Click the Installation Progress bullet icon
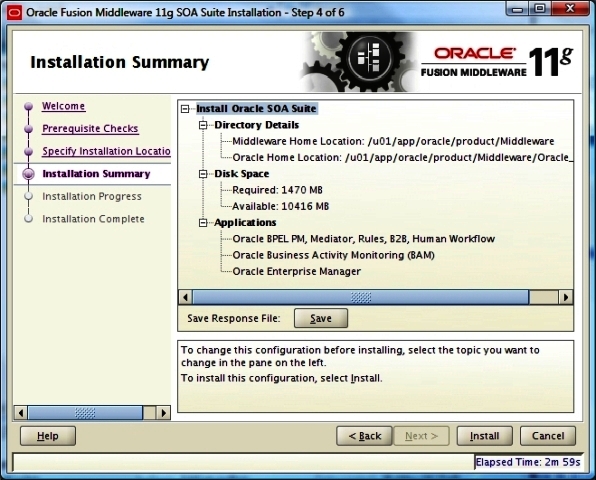This screenshot has height=480, width=596. click(29, 196)
